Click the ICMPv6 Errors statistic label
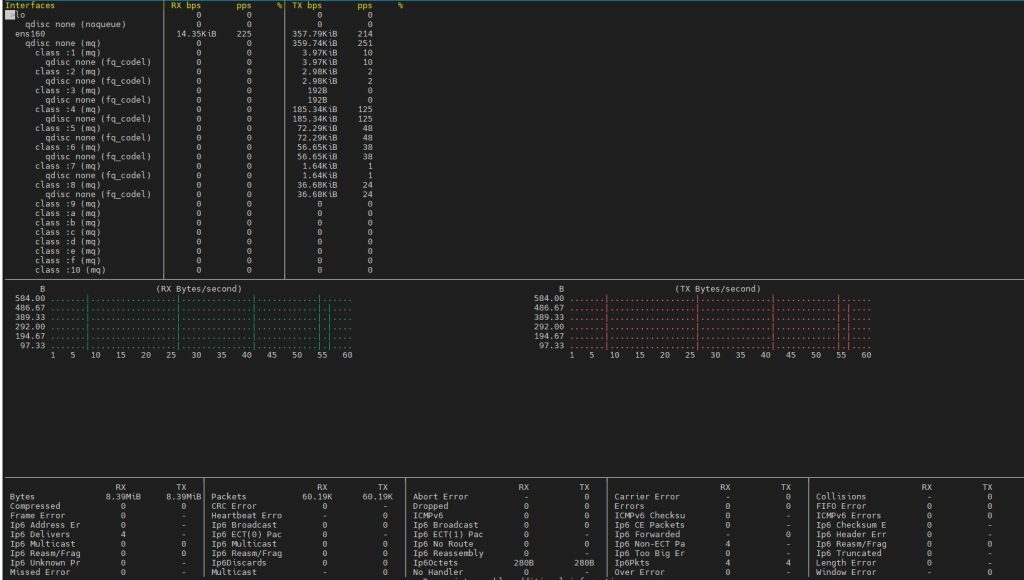The image size is (1024, 580). (848, 516)
